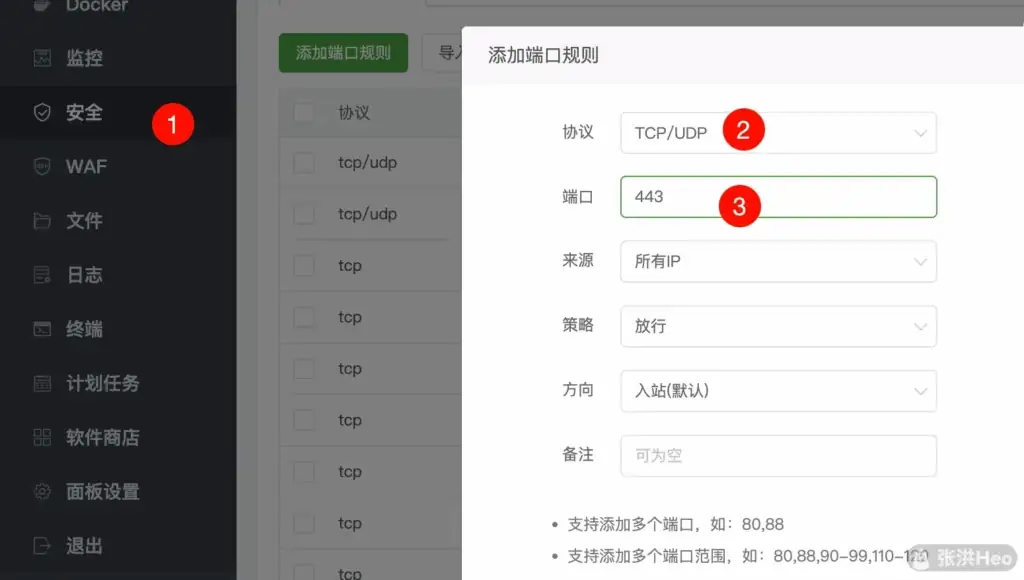The width and height of the screenshot is (1024, 580).
Task: Open the 计划任务 scheduled tasks icon
Action: pyautogui.click(x=38, y=383)
